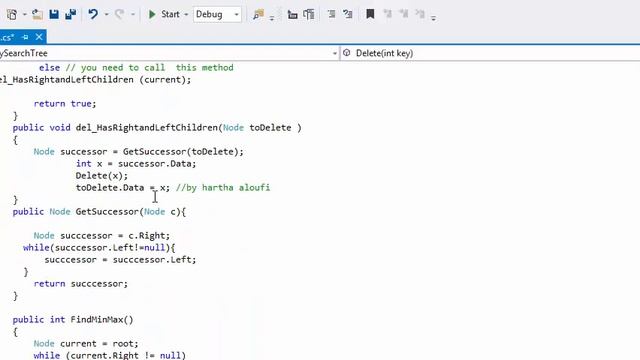Viewport: 640px width, 360px height.
Task: Click the Decrease Indent toolbar icon
Action: point(292,15)
